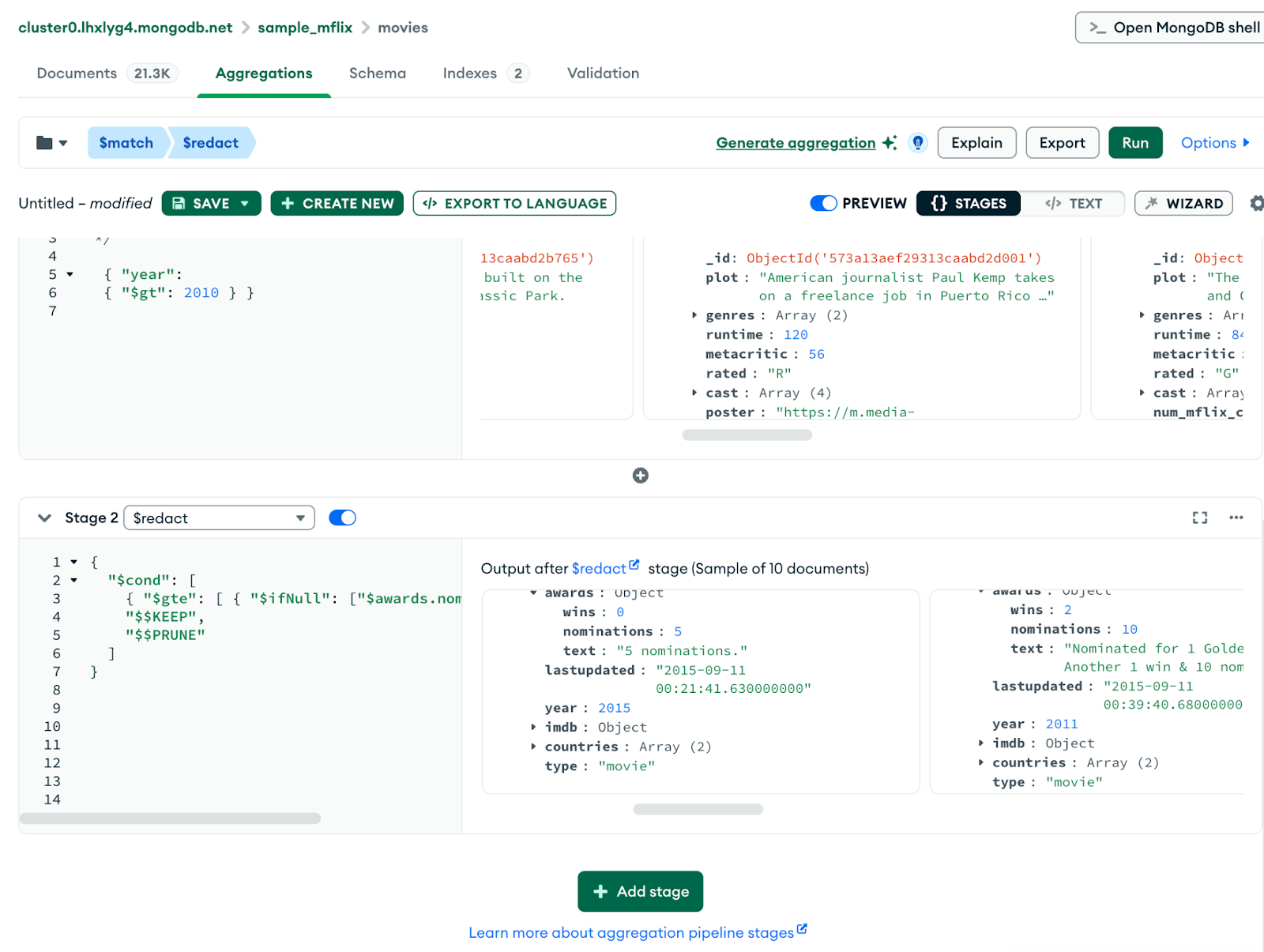Open aggregation settings gear icon
This screenshot has width=1264, height=952.
[x=1257, y=203]
